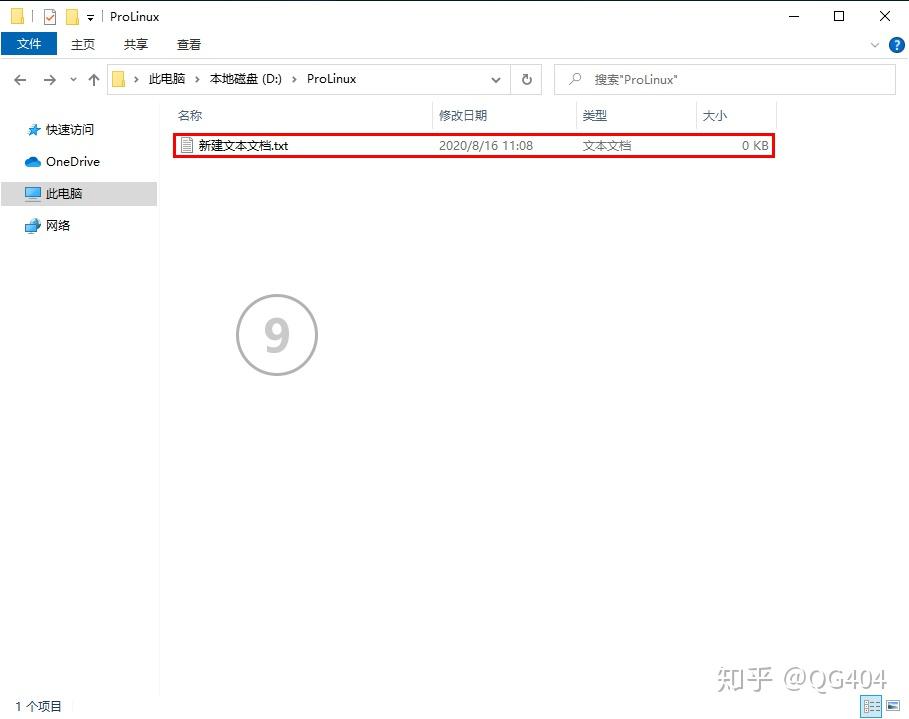Viewport: 909px width, 719px height.
Task: Open the 共享 ribbon tab
Action: (136, 44)
